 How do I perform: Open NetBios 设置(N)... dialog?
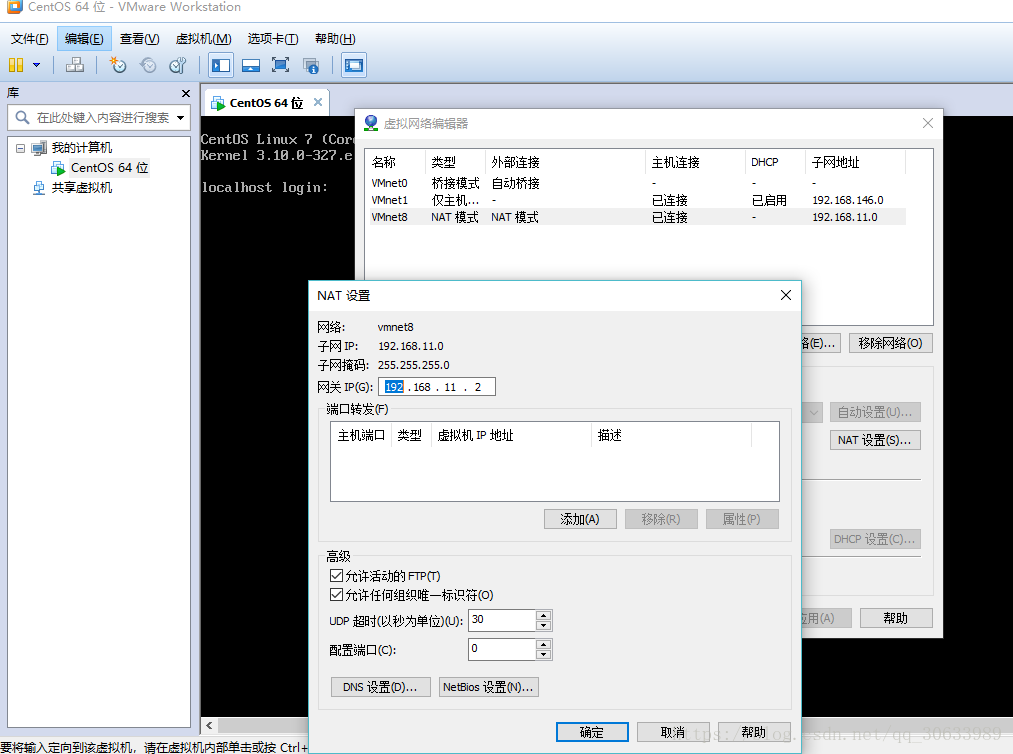488,687
